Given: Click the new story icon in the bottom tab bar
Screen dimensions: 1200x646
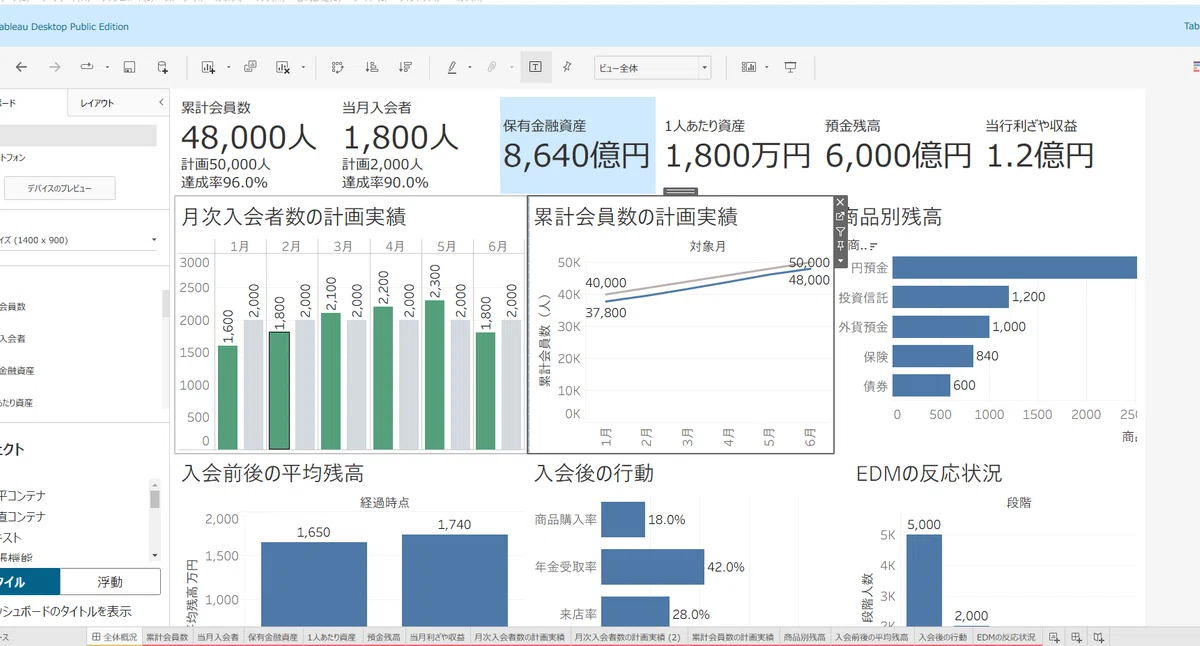Looking at the screenshot, I should point(1098,637).
